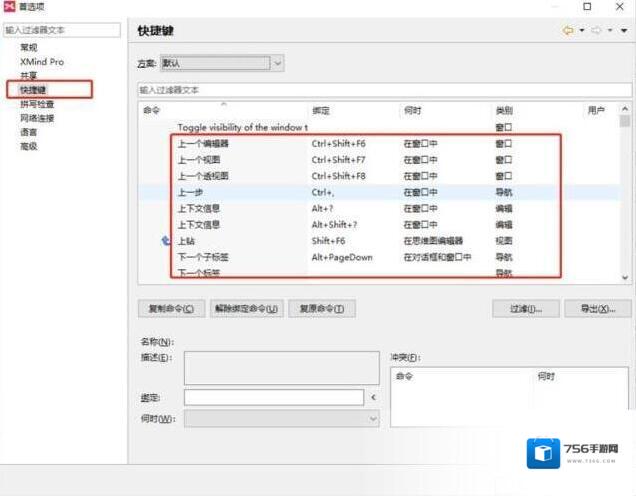Expand the 方案 scheme dropdown

(277, 63)
